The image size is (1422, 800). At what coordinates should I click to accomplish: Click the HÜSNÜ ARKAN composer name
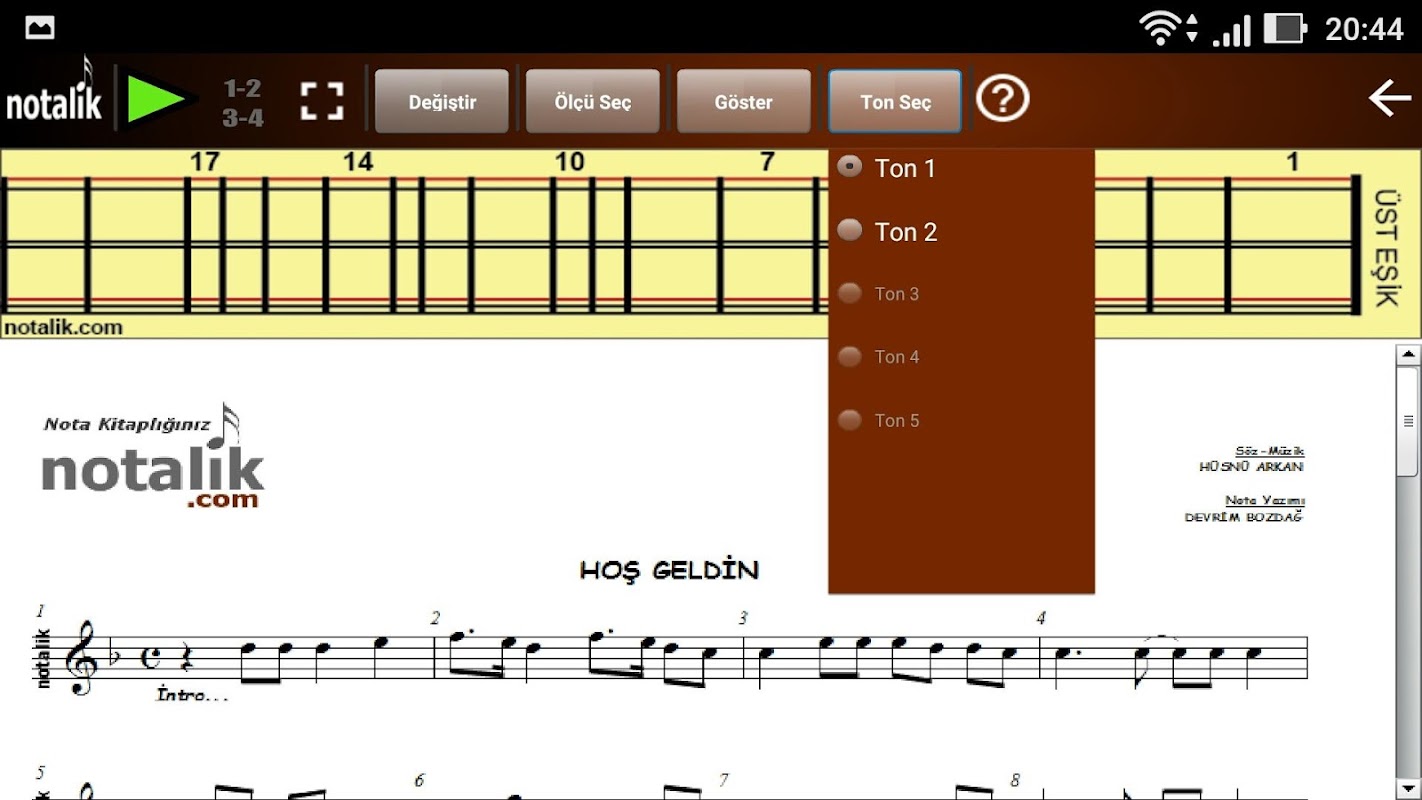[1251, 467]
